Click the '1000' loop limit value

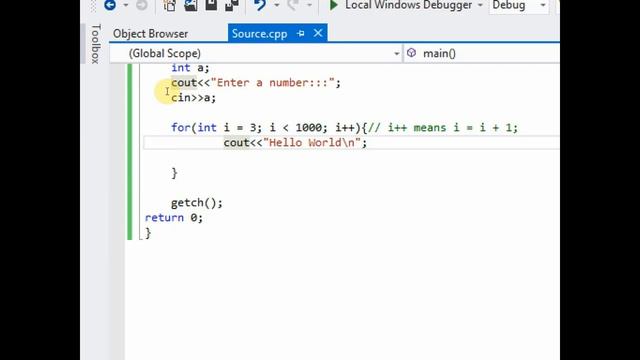[309, 128]
